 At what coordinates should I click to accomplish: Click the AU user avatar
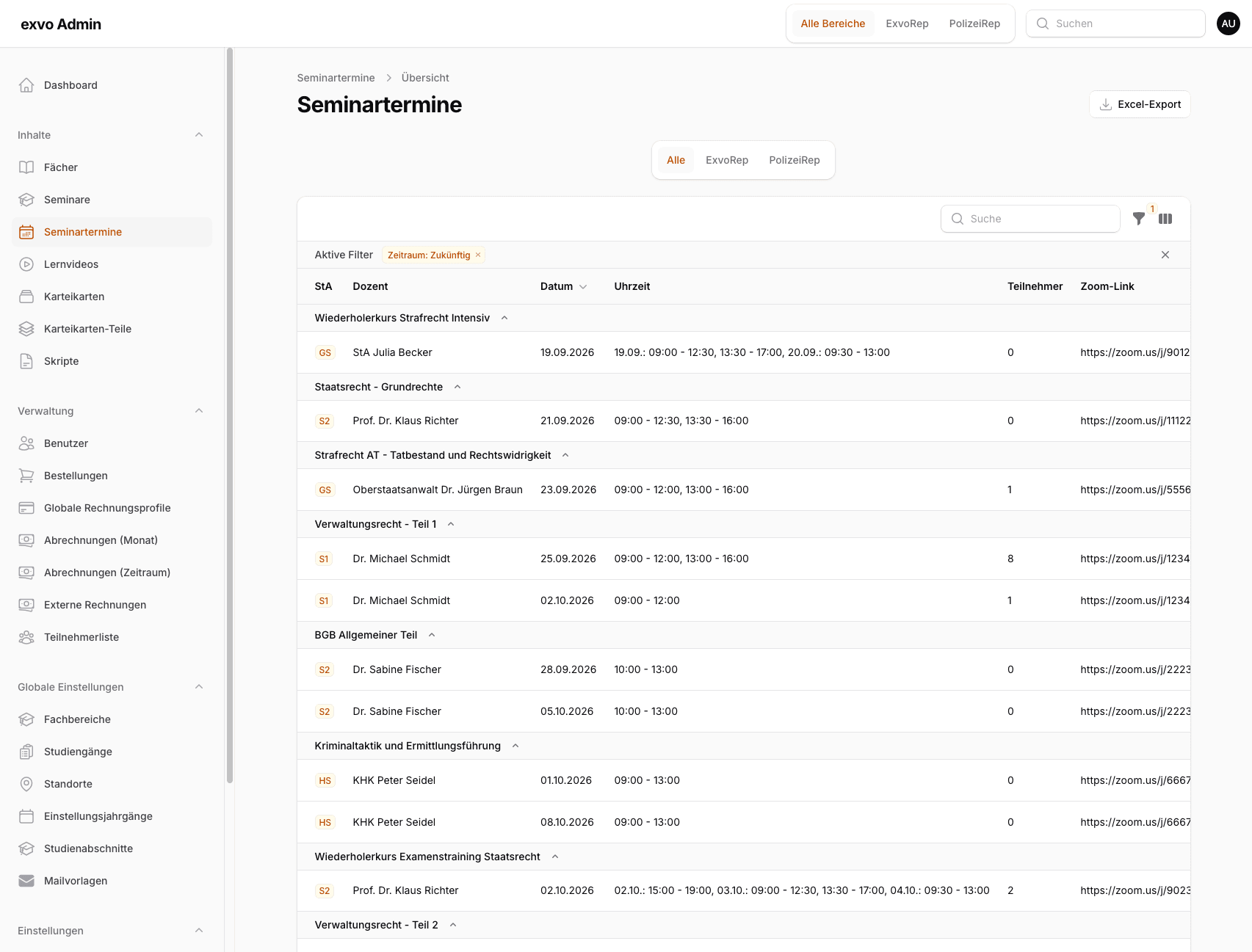click(x=1229, y=23)
